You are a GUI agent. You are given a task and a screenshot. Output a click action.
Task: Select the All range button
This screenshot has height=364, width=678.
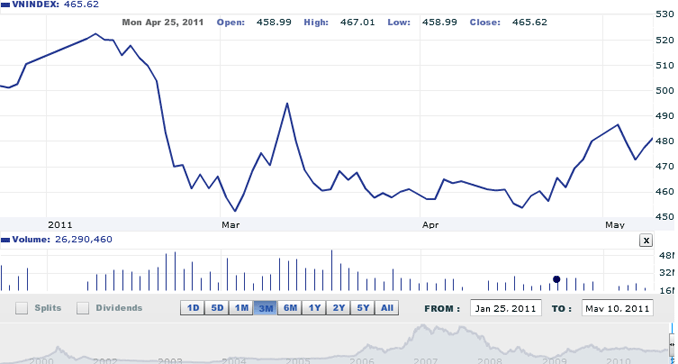pos(387,308)
